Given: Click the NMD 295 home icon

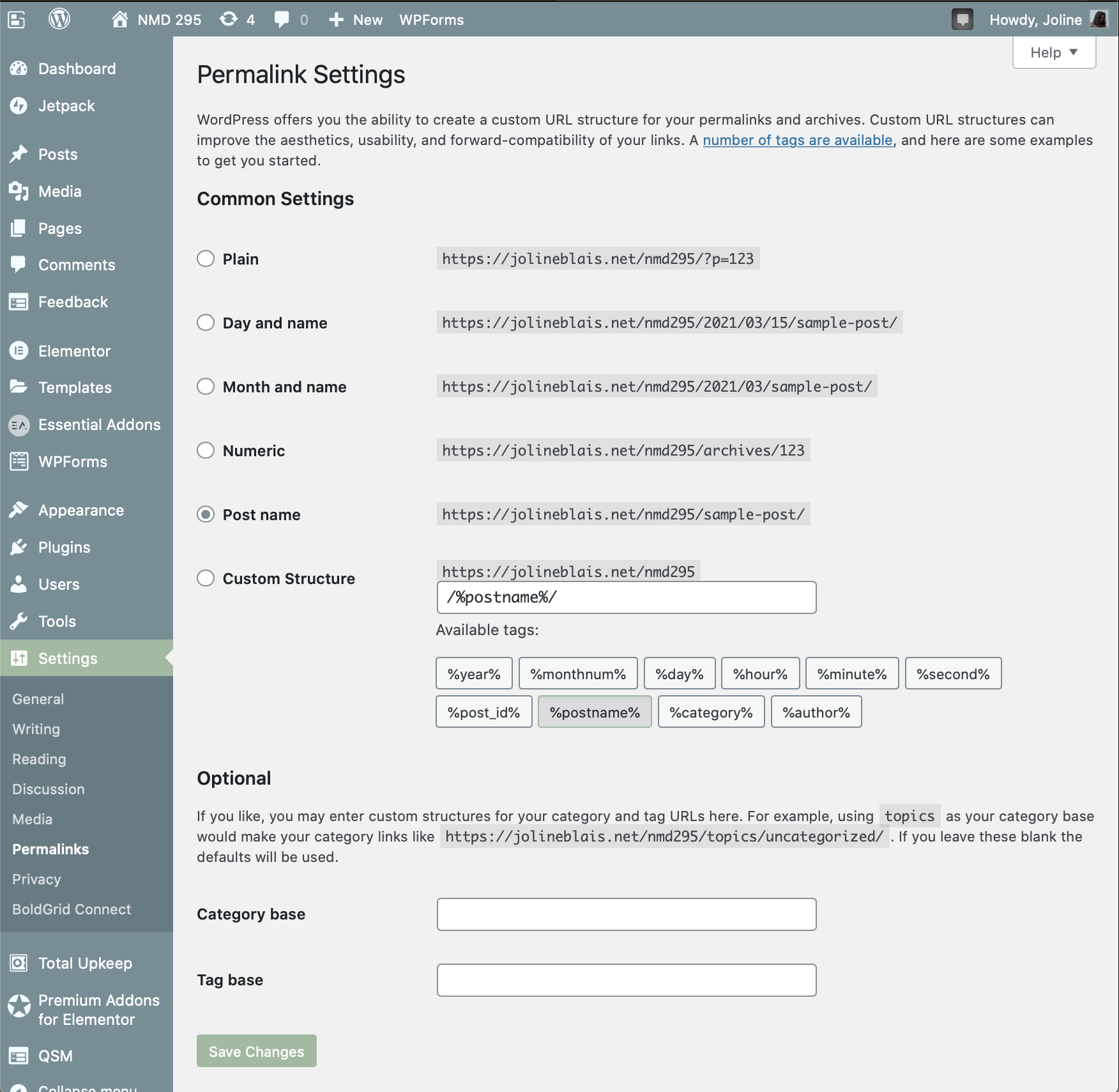Looking at the screenshot, I should pyautogui.click(x=120, y=20).
